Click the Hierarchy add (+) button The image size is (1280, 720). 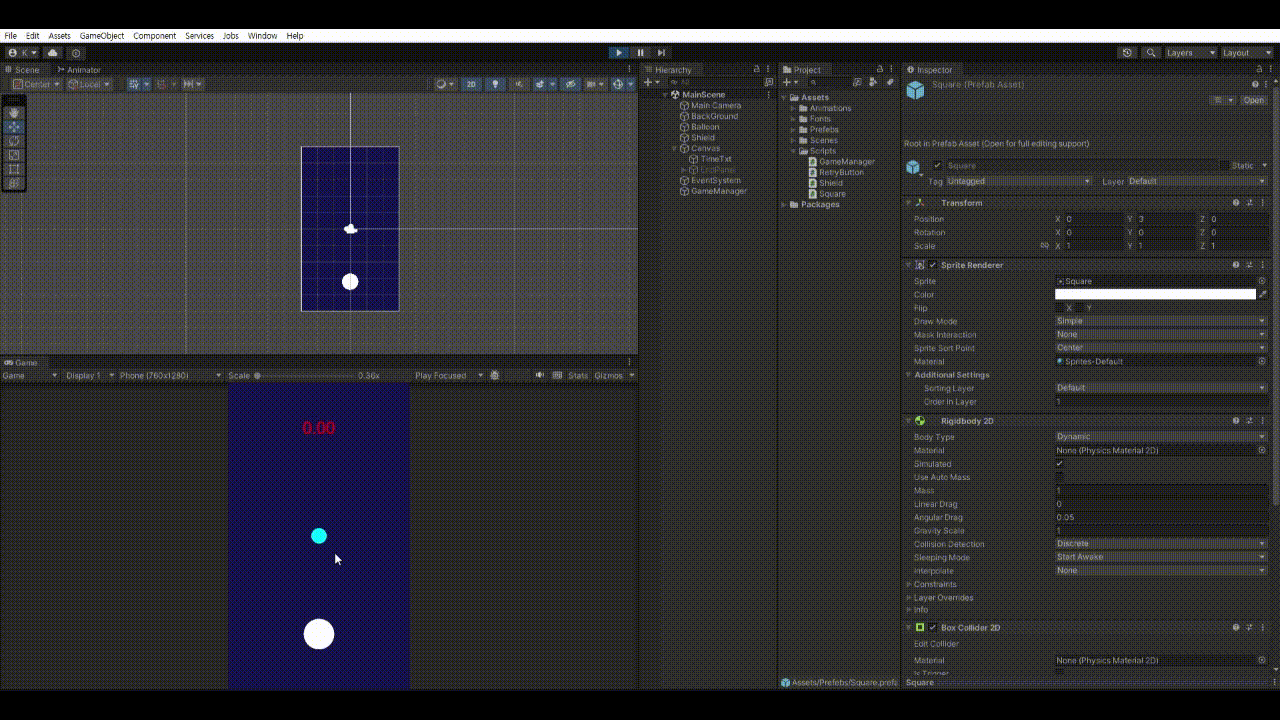pos(651,82)
